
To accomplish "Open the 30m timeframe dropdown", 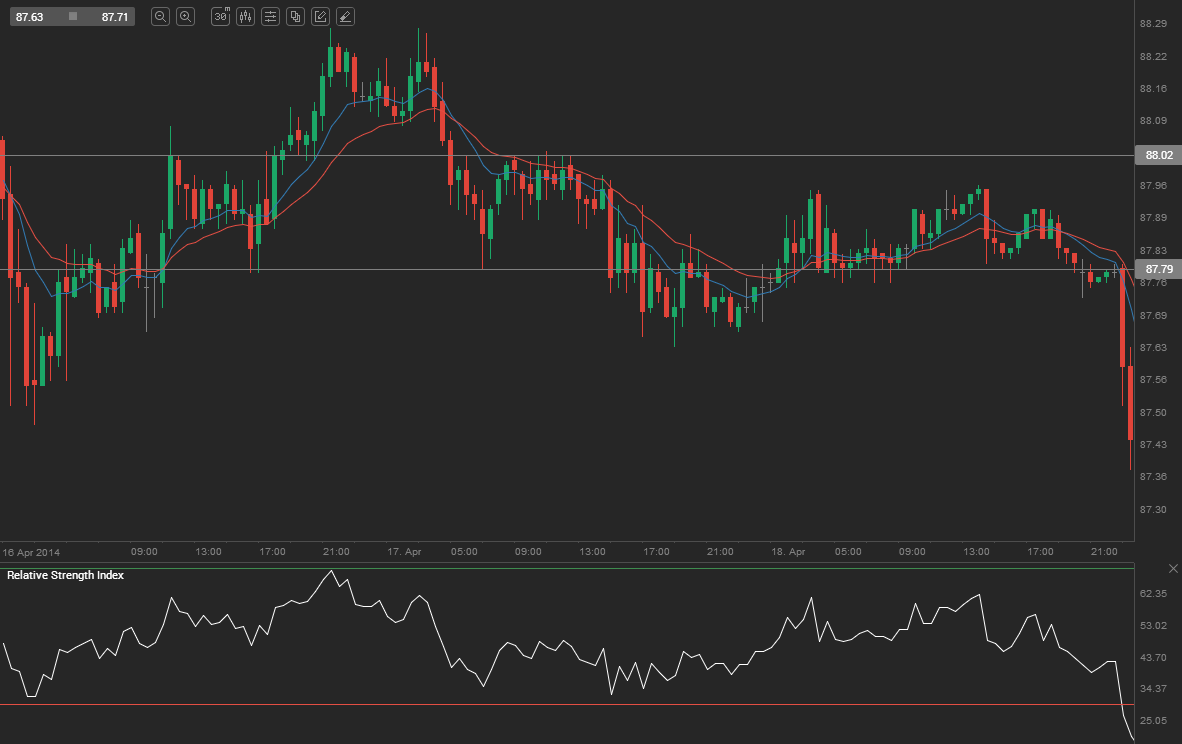I will click(x=220, y=16).
